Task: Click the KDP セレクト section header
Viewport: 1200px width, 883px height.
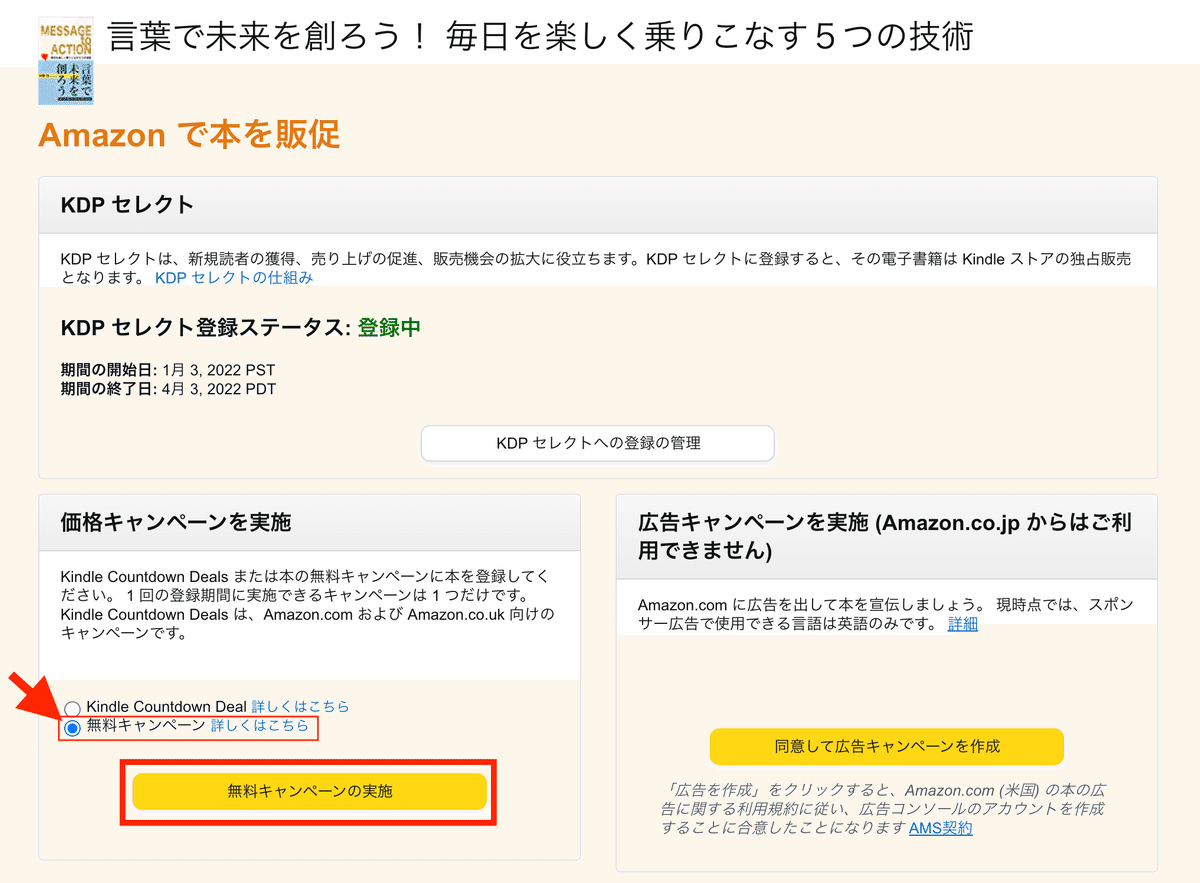Action: point(598,205)
